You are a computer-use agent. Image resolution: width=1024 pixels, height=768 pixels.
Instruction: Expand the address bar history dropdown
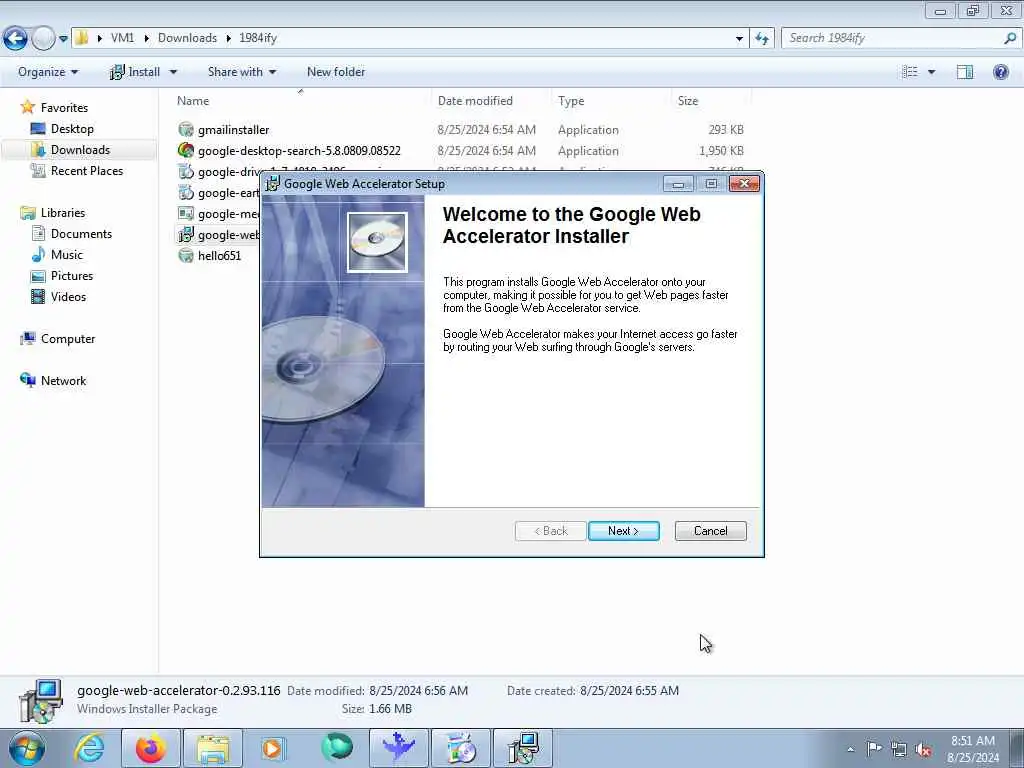739,39
